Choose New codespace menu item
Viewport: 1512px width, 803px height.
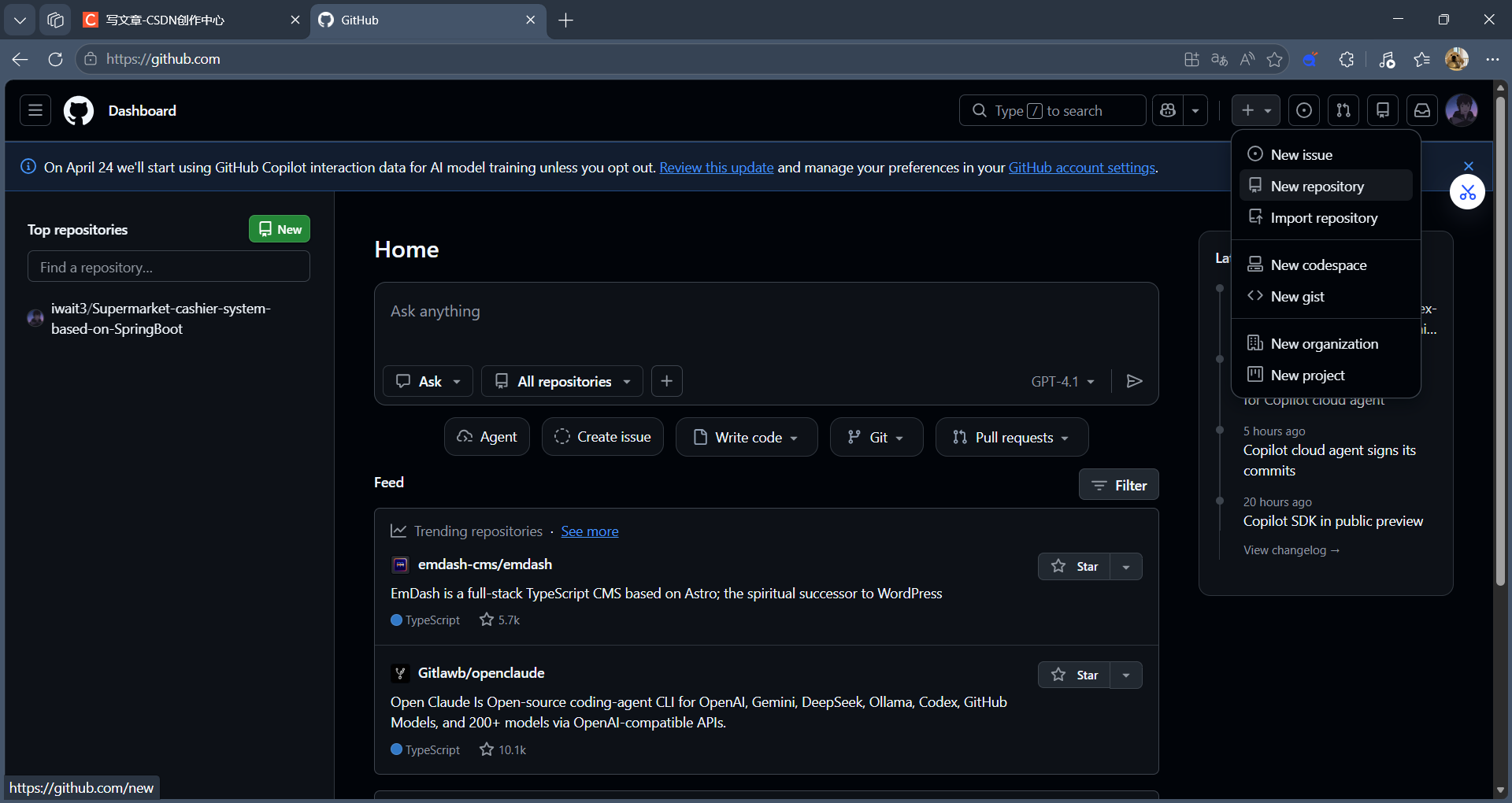1326,265
